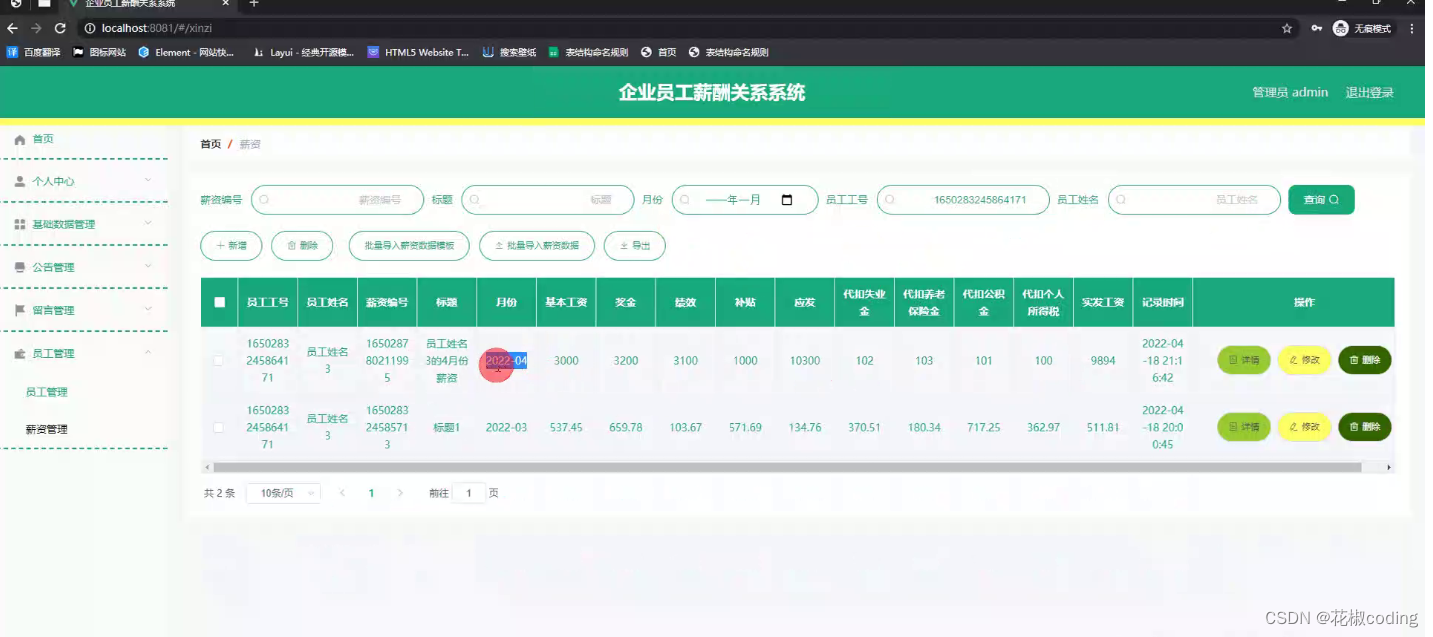
Task: Click the 删除 button above the table
Action: pos(302,245)
